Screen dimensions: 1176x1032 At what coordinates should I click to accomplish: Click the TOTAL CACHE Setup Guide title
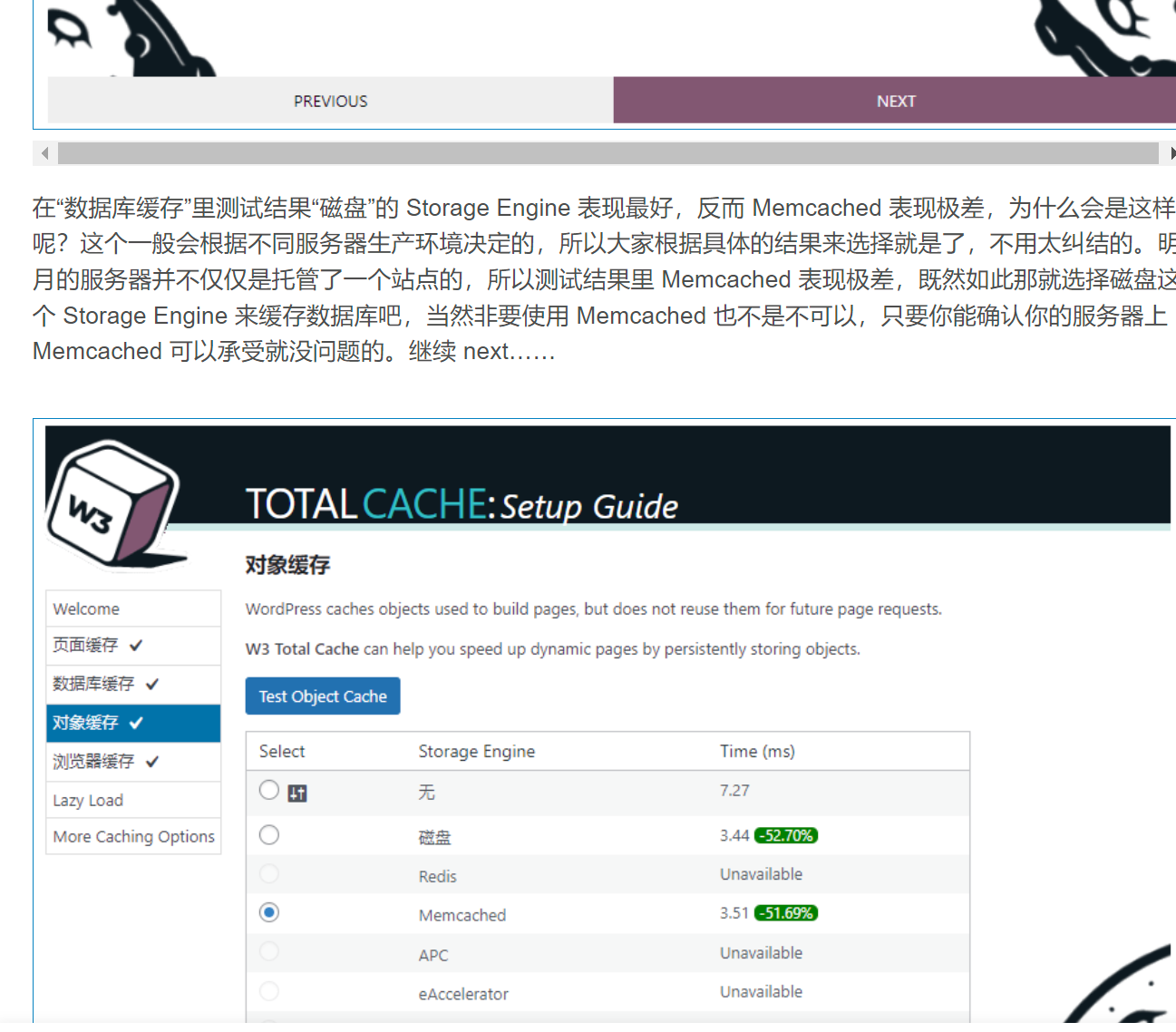462,504
